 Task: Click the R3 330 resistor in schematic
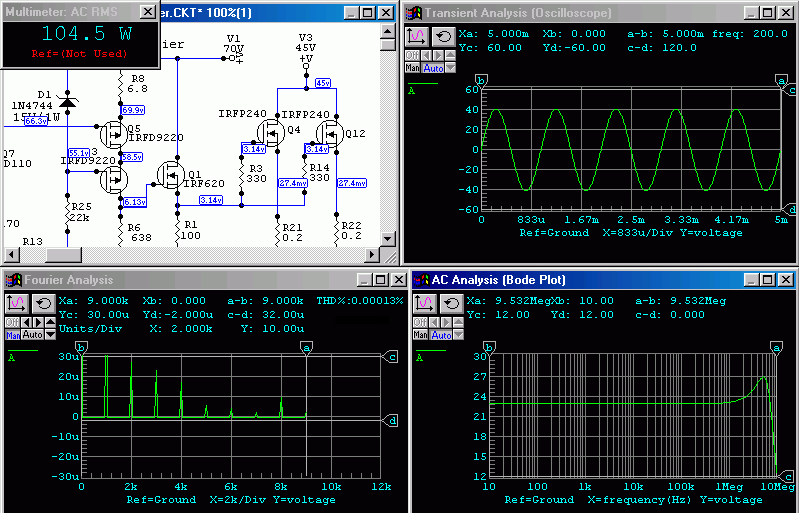tap(242, 173)
